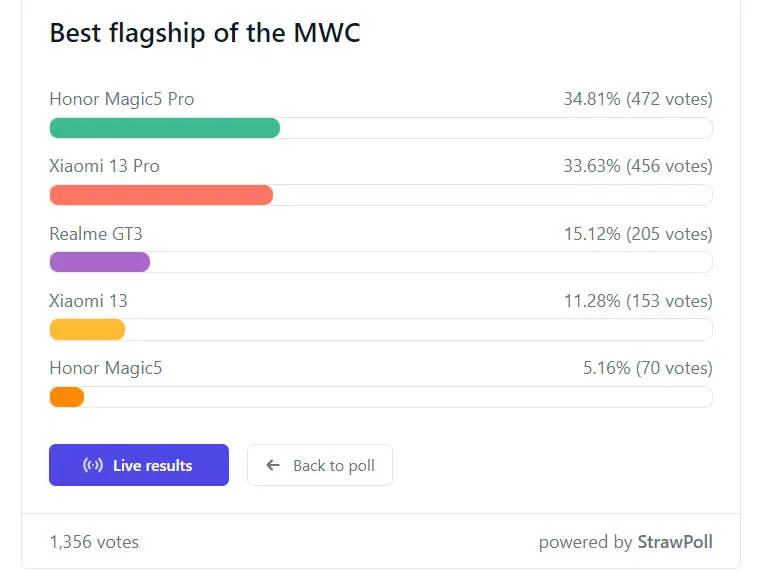Click the orange Honor Magic5 bar
The height and width of the screenshot is (579, 764).
[x=67, y=397]
